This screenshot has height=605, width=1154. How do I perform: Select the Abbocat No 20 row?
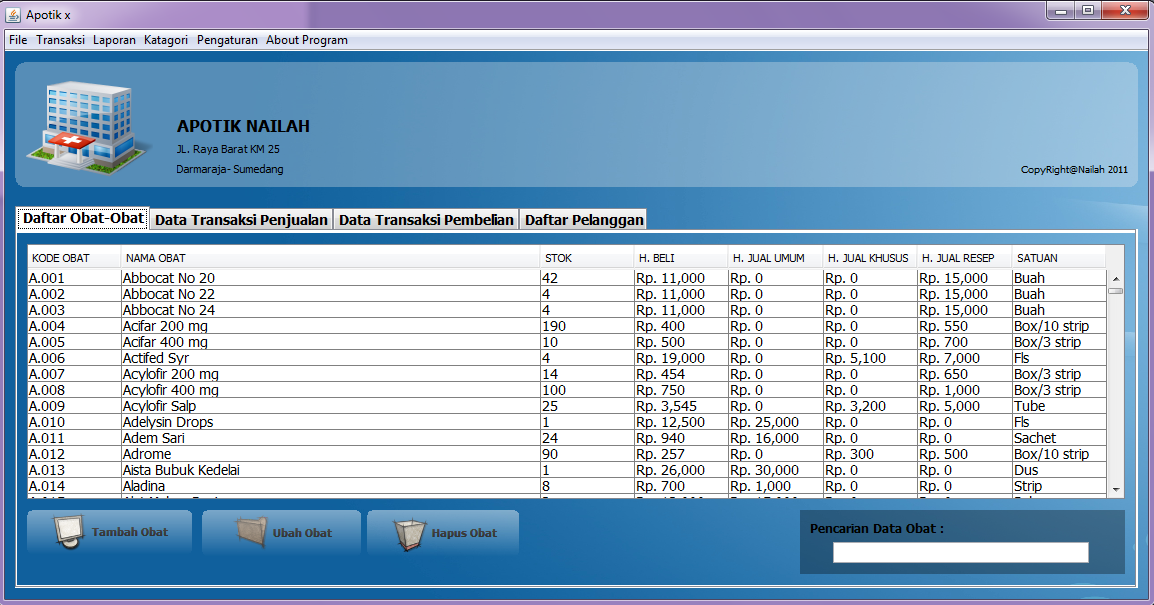tap(567, 278)
